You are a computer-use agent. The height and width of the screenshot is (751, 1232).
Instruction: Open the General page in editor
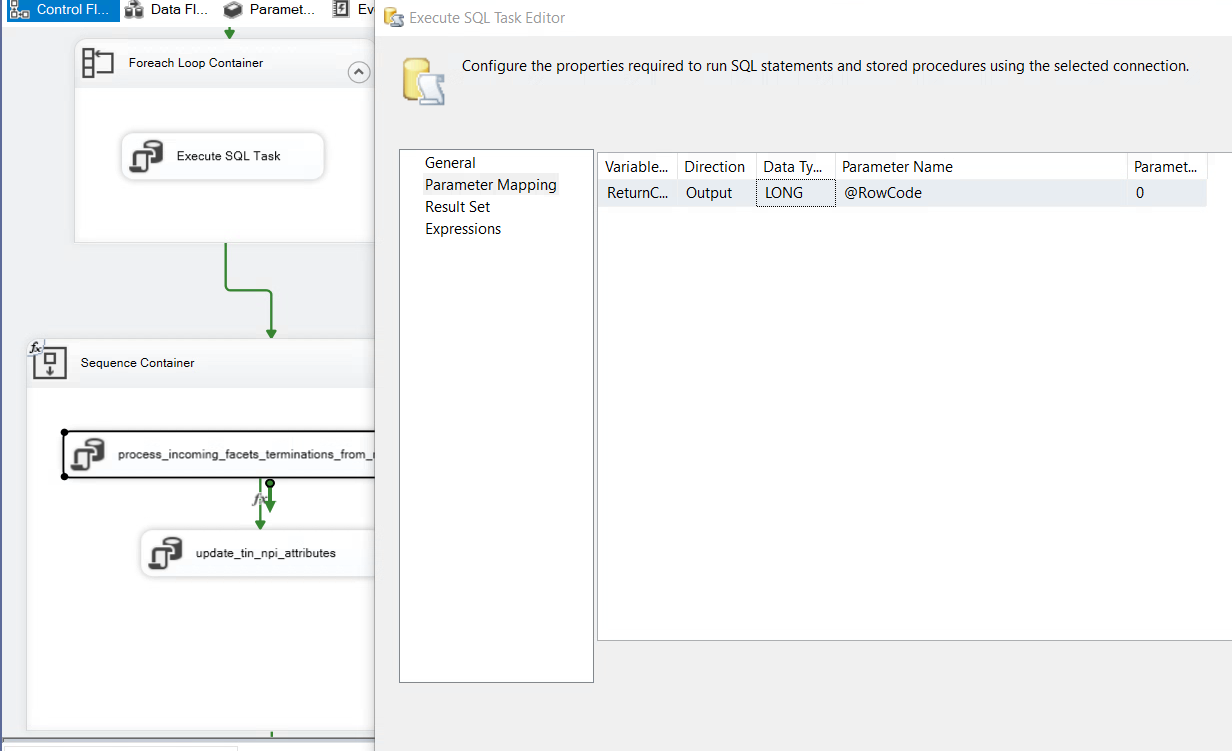450,163
